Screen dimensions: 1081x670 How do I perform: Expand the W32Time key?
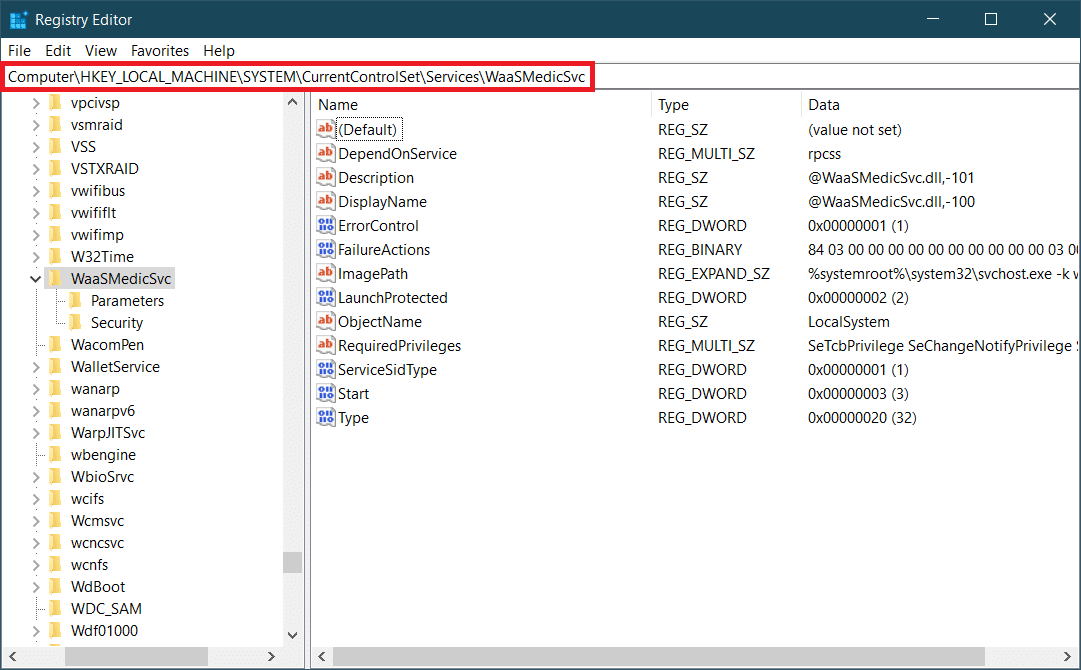point(36,257)
